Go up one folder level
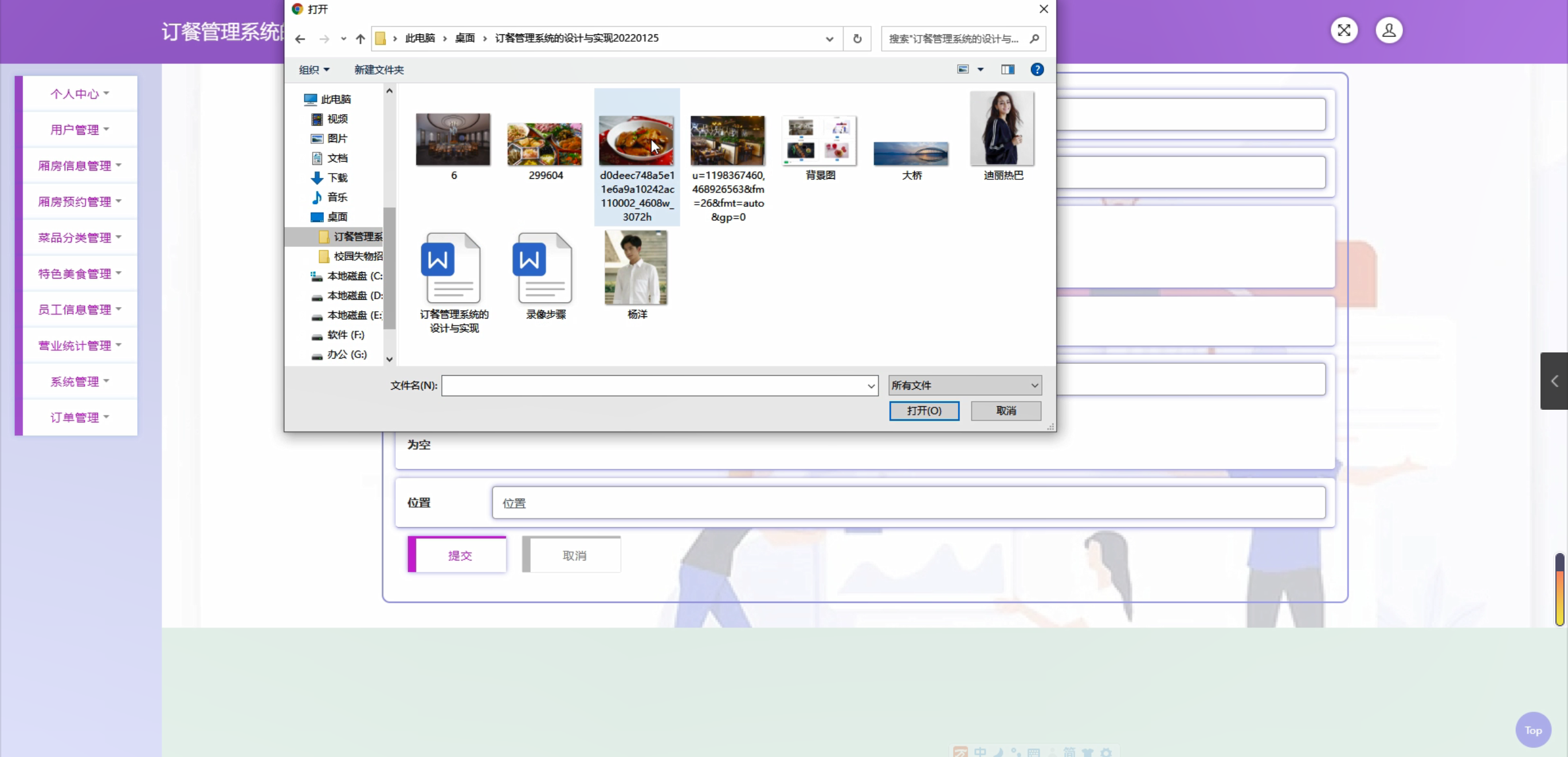This screenshot has width=1568, height=757. pos(360,39)
